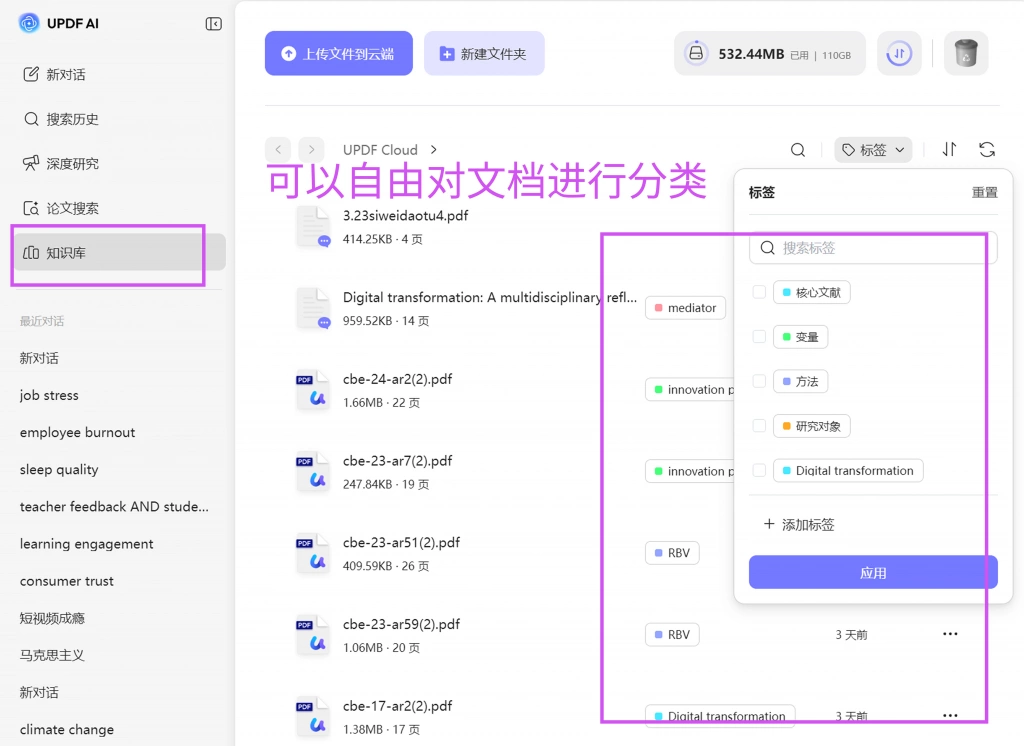The height and width of the screenshot is (746, 1024).
Task: Click the transfer list sync icon
Action: 899,54
